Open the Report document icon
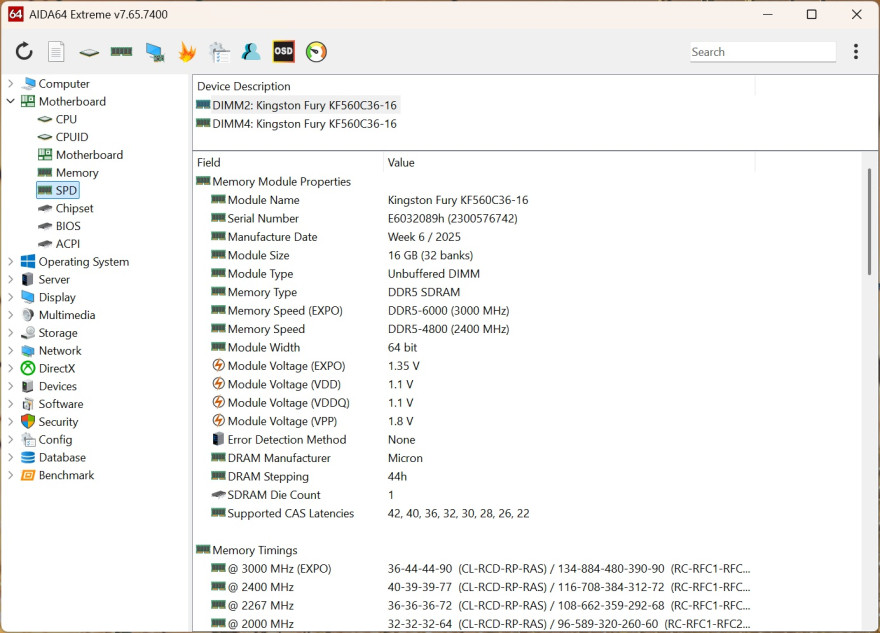The image size is (880, 633). tap(56, 52)
